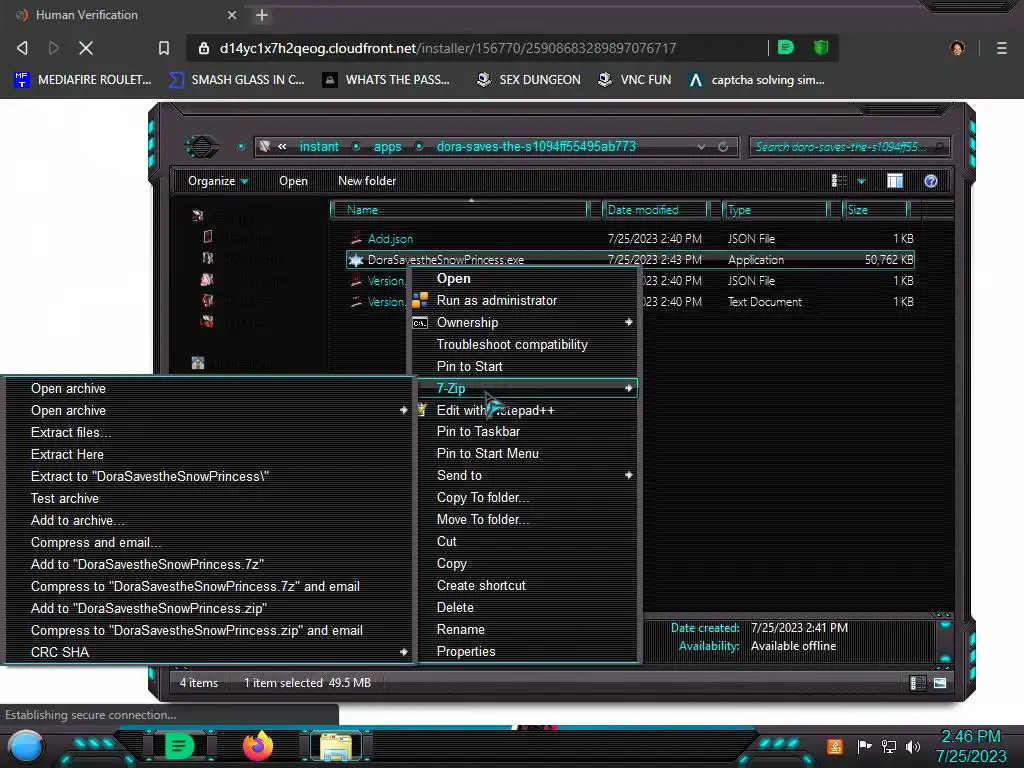Expand the Send to submenu

(x=526, y=475)
